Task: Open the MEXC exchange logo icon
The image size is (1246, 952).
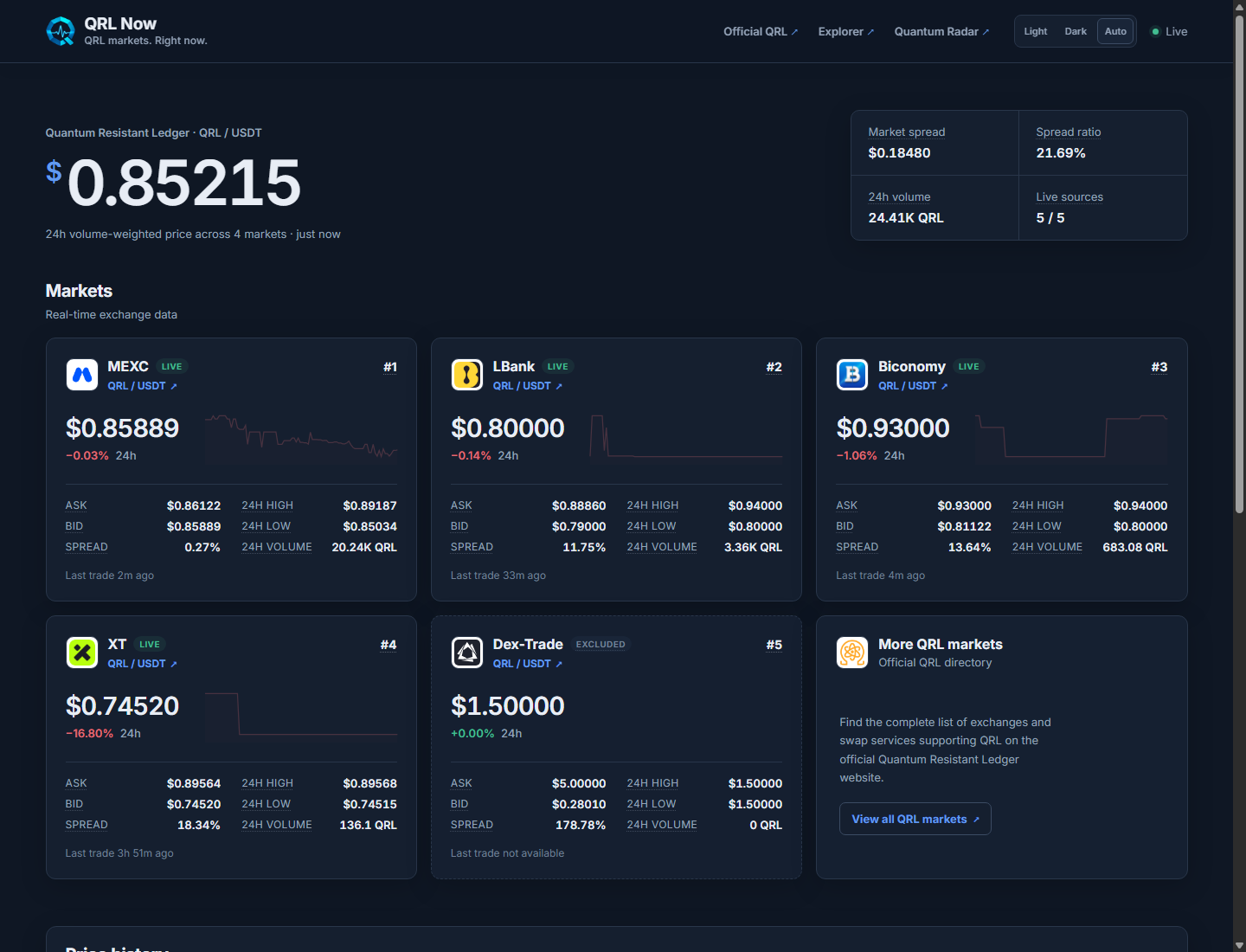Action: [x=82, y=375]
